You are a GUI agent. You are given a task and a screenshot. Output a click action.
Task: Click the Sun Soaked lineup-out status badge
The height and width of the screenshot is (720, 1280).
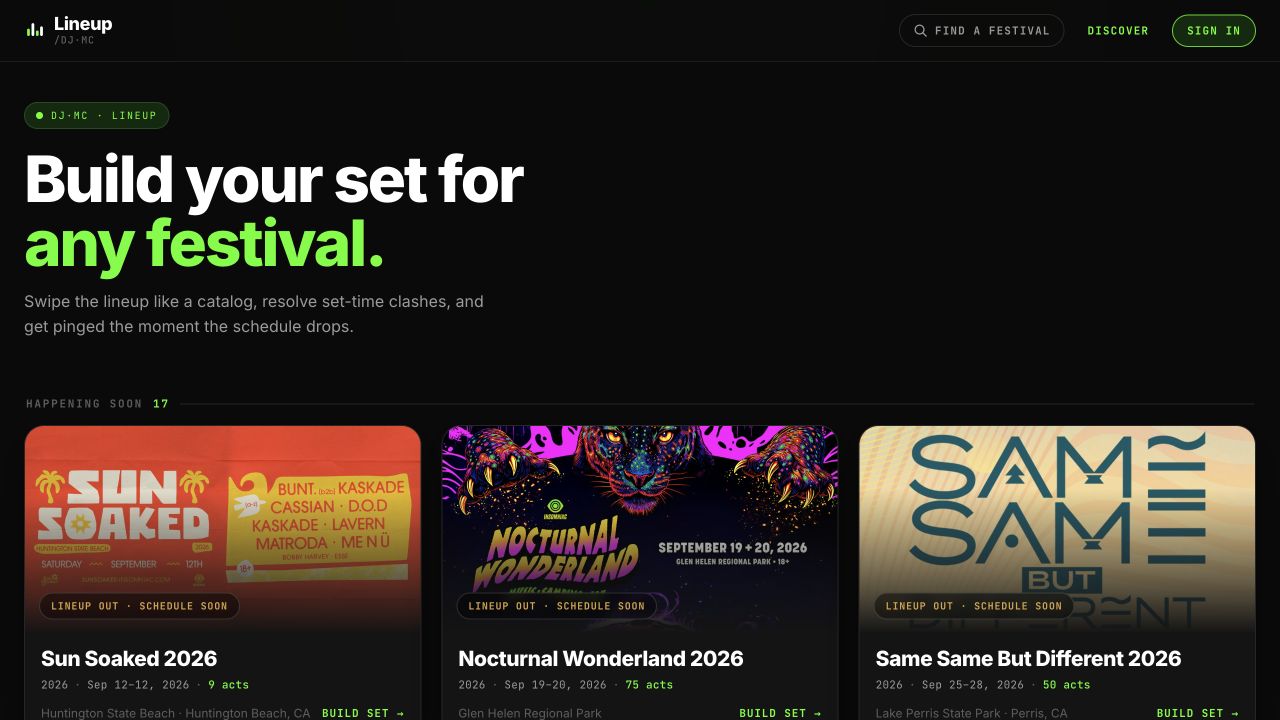139,606
